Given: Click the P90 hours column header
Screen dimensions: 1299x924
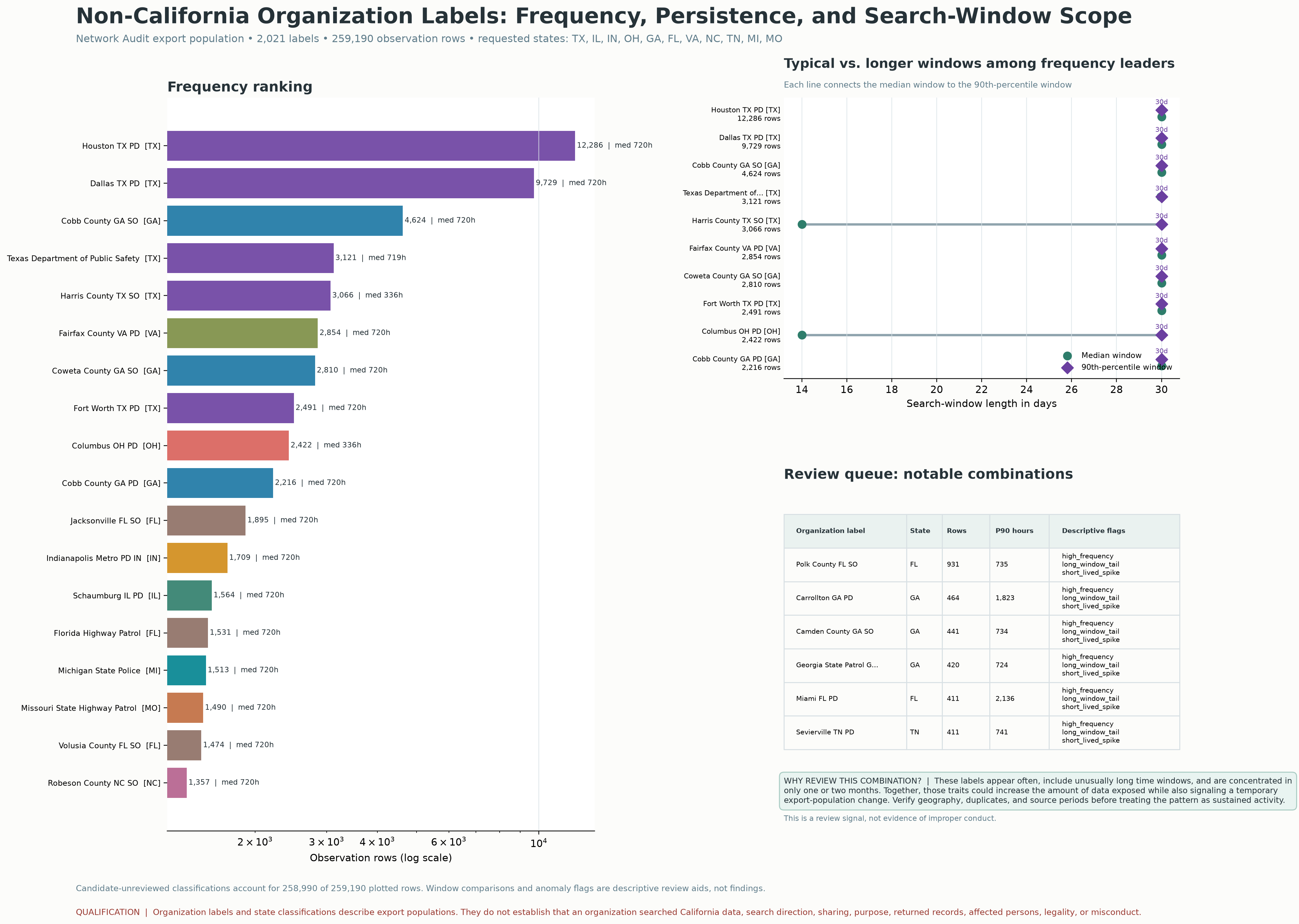Looking at the screenshot, I should [x=1014, y=531].
